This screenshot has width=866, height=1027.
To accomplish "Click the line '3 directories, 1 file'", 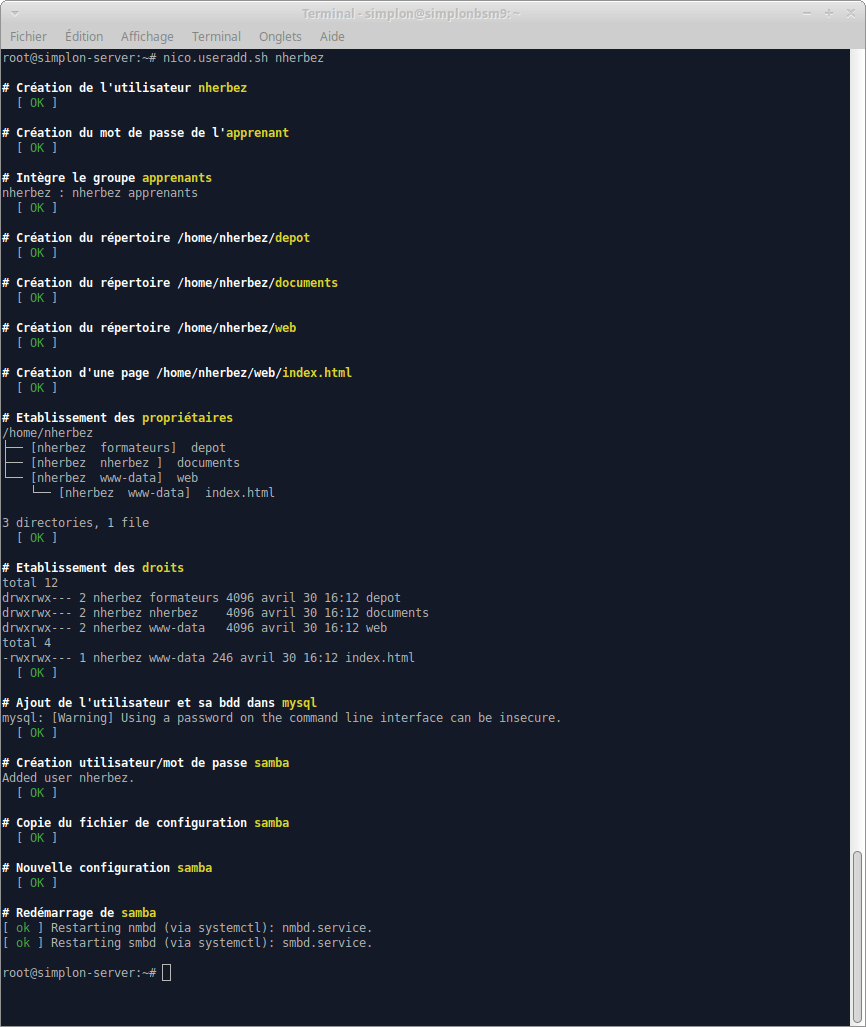I will [75, 523].
